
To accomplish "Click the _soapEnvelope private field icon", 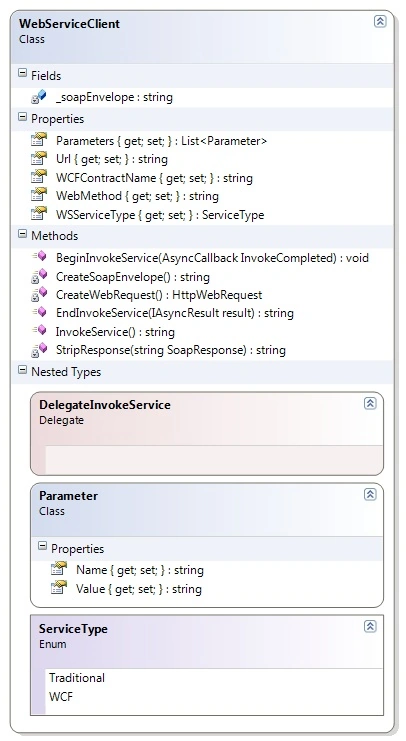I will pos(39,97).
